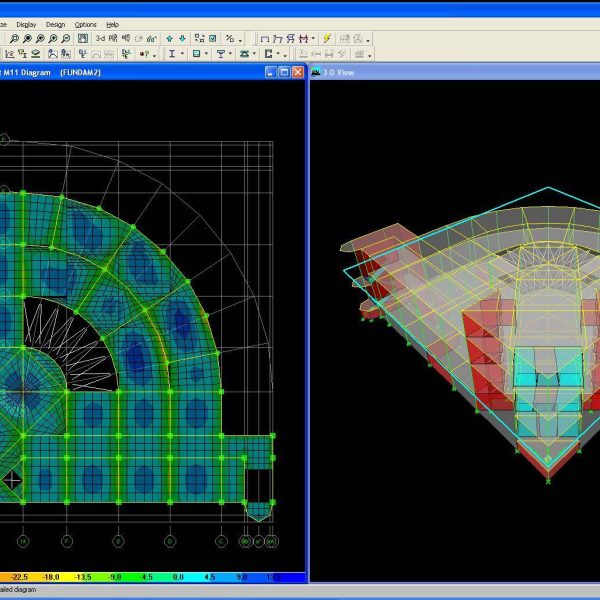Expand the I-section frame dropdown arrow
Viewport: 600px width, 600px height.
click(182, 54)
